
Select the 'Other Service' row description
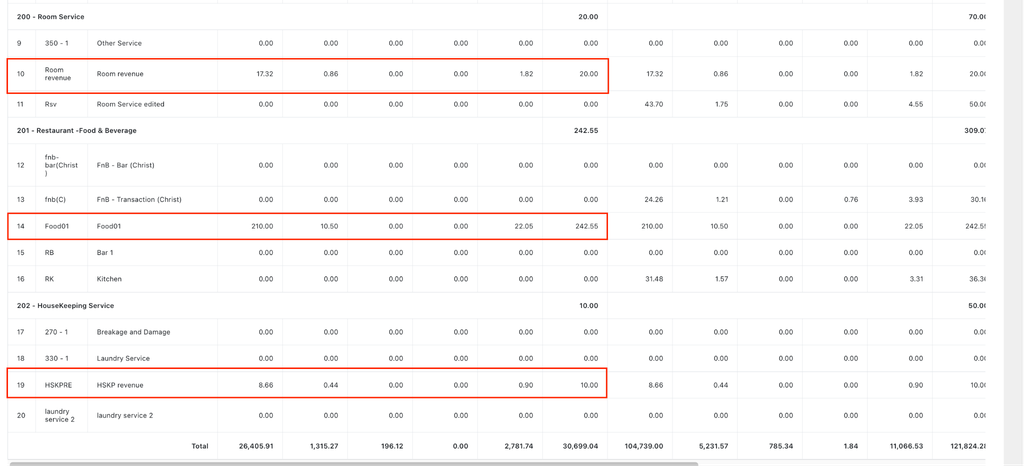point(119,43)
